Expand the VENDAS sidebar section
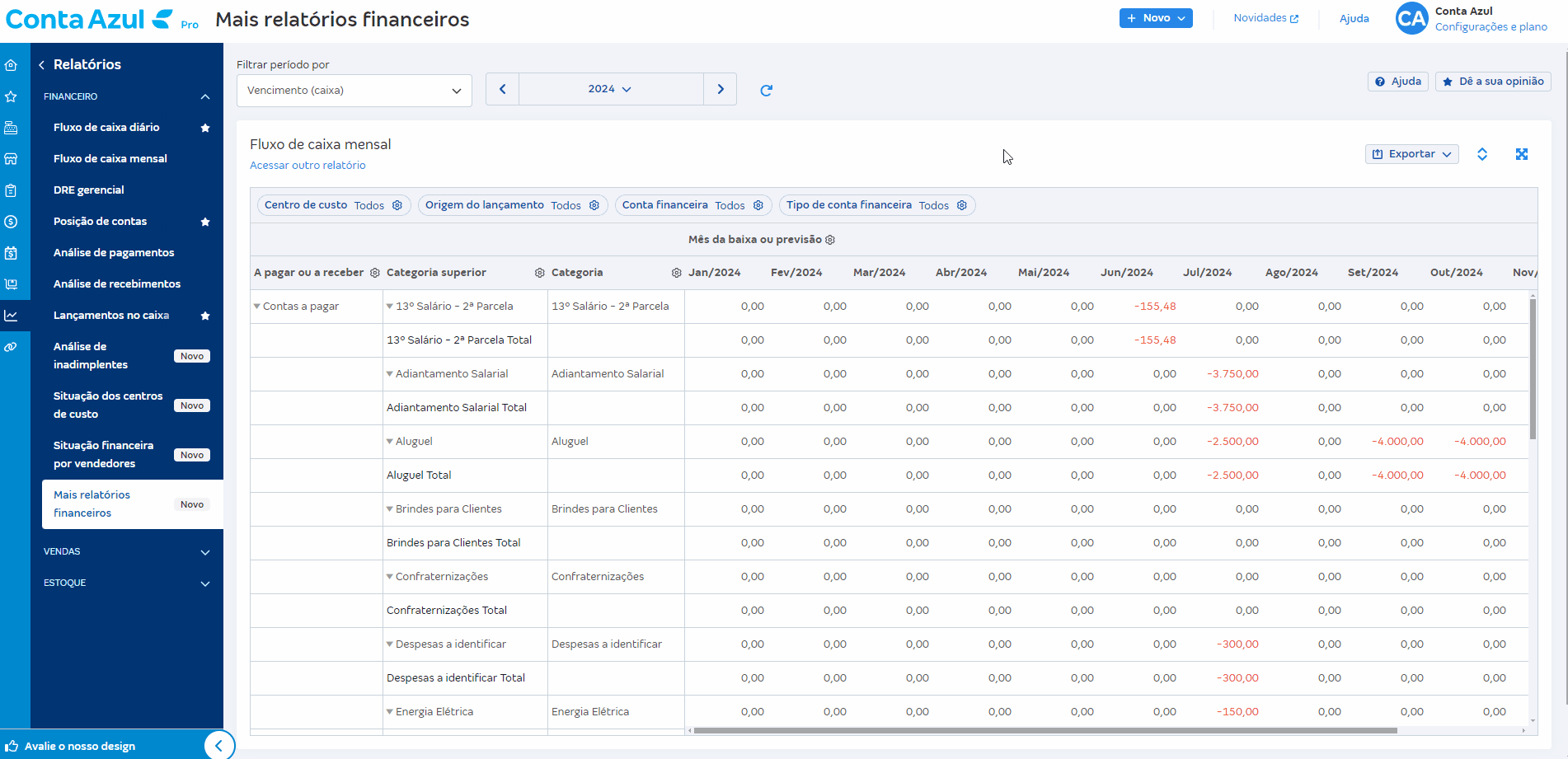Image resolution: width=1568 pixels, height=759 pixels. tap(127, 552)
